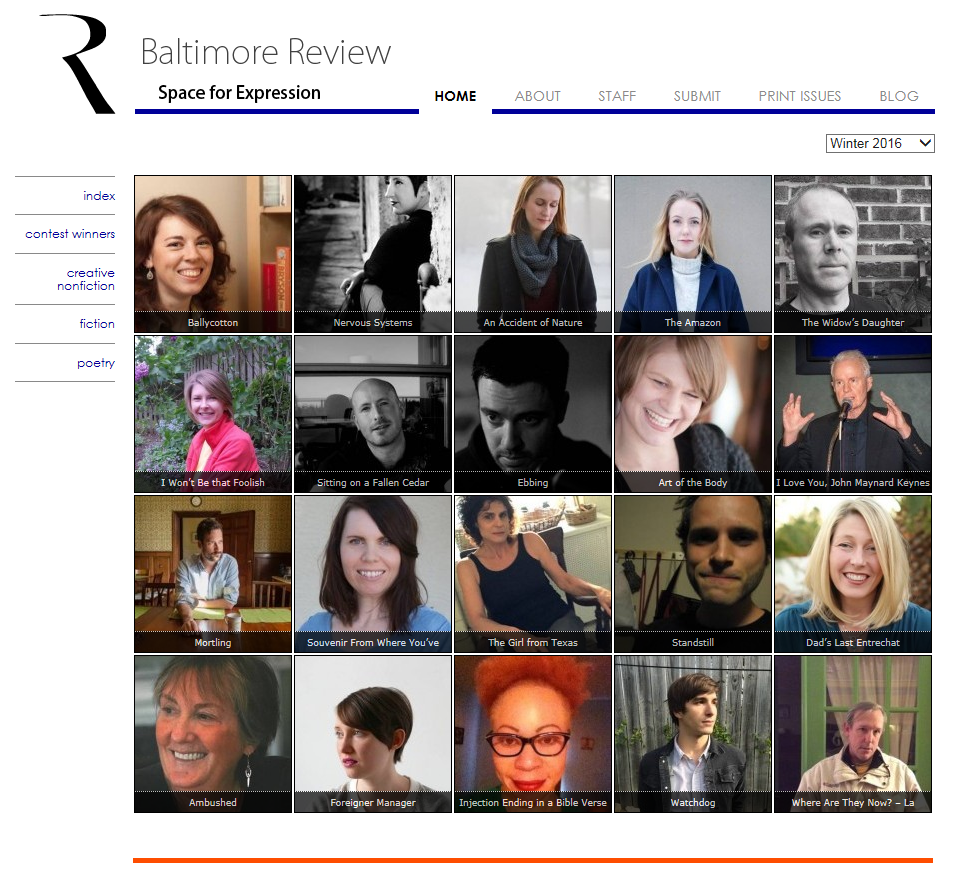Screen dimensions: 968x880
Task: Go to the HOME nav item
Action: coord(455,96)
